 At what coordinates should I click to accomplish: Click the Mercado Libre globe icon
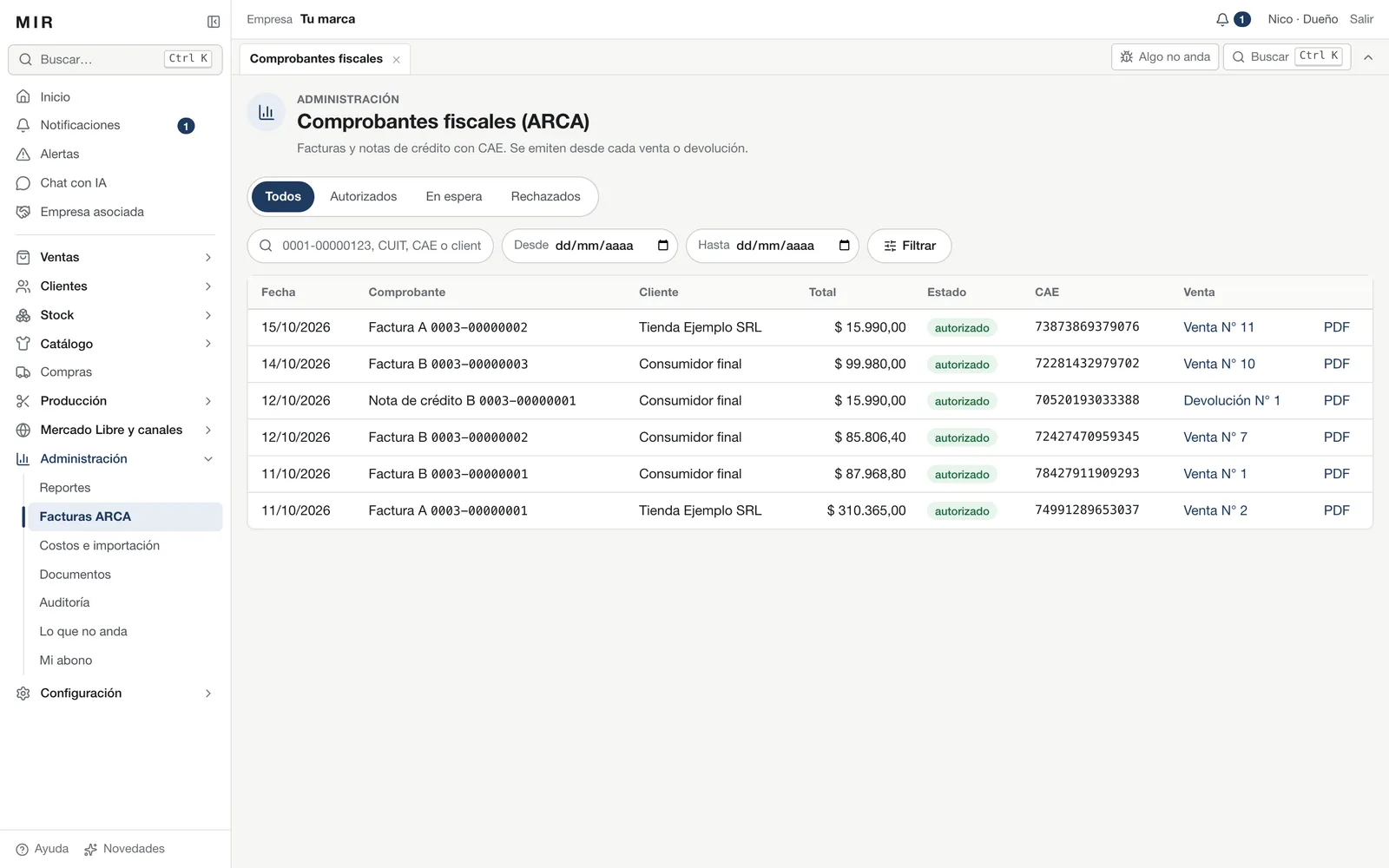23,430
